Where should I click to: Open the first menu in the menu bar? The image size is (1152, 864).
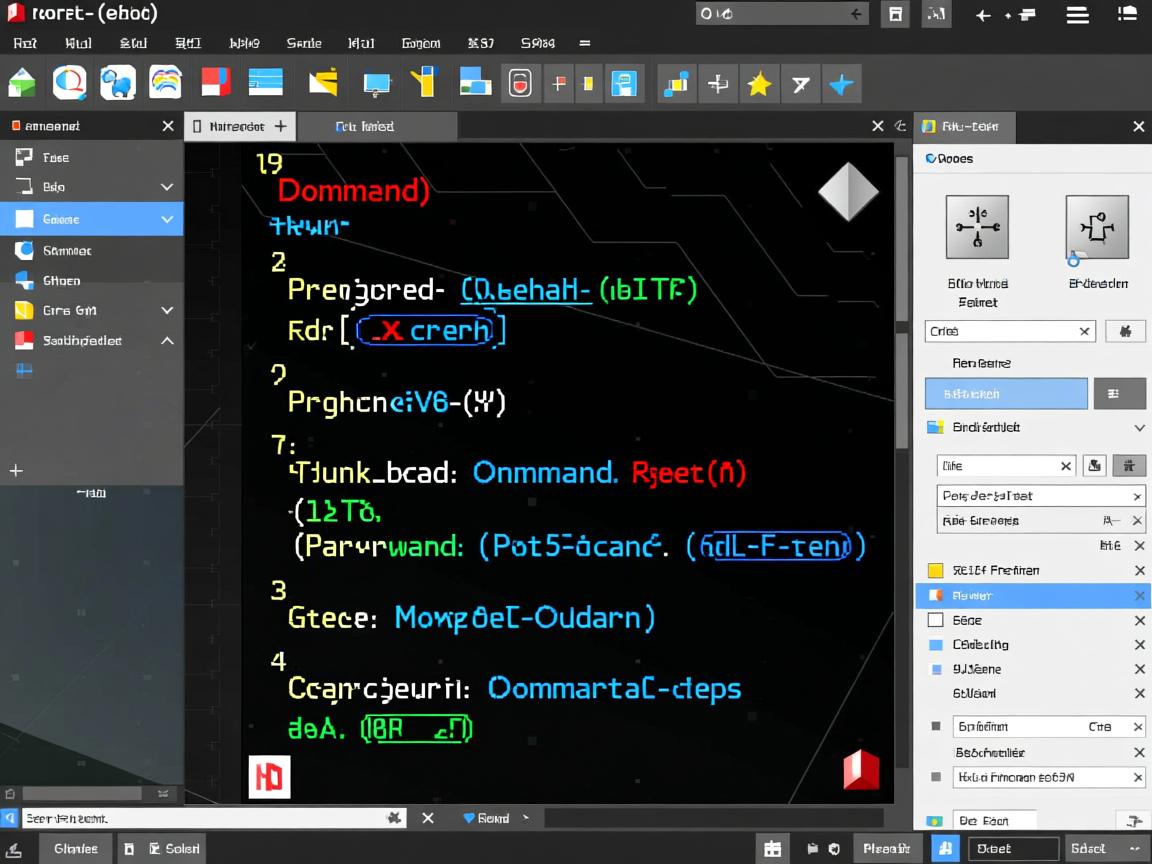[25, 43]
